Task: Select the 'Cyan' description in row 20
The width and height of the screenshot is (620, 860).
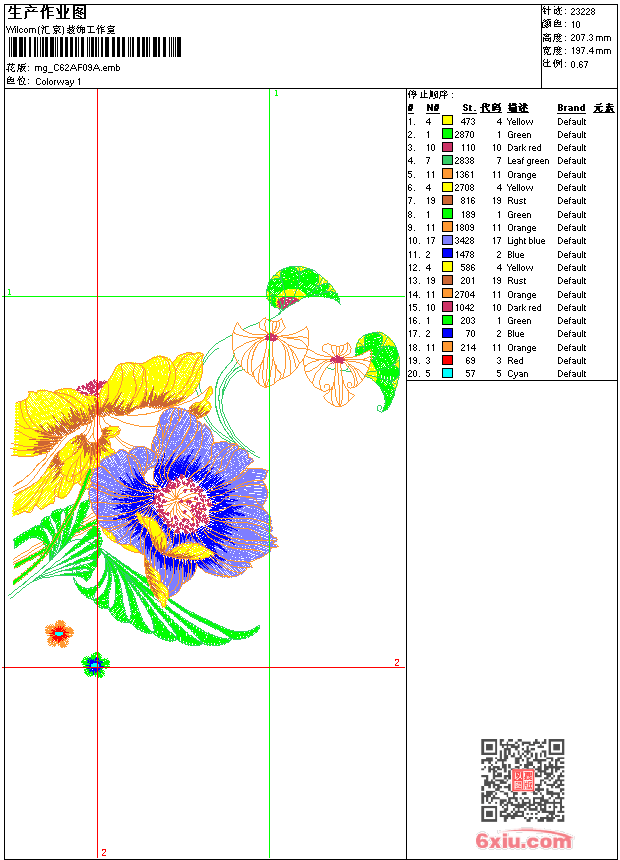Action: click(517, 374)
